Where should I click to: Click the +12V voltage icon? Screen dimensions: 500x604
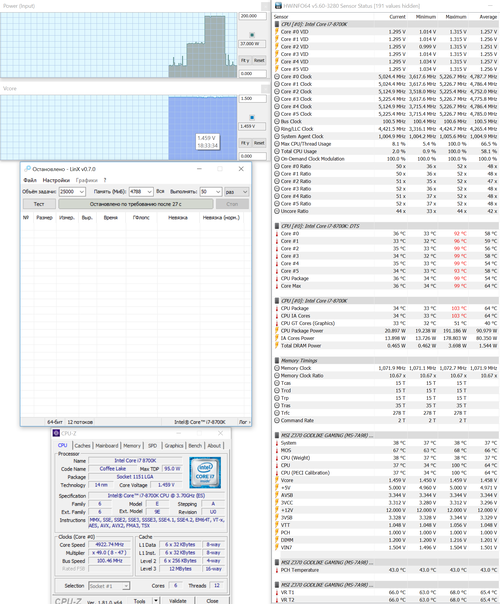(x=277, y=510)
